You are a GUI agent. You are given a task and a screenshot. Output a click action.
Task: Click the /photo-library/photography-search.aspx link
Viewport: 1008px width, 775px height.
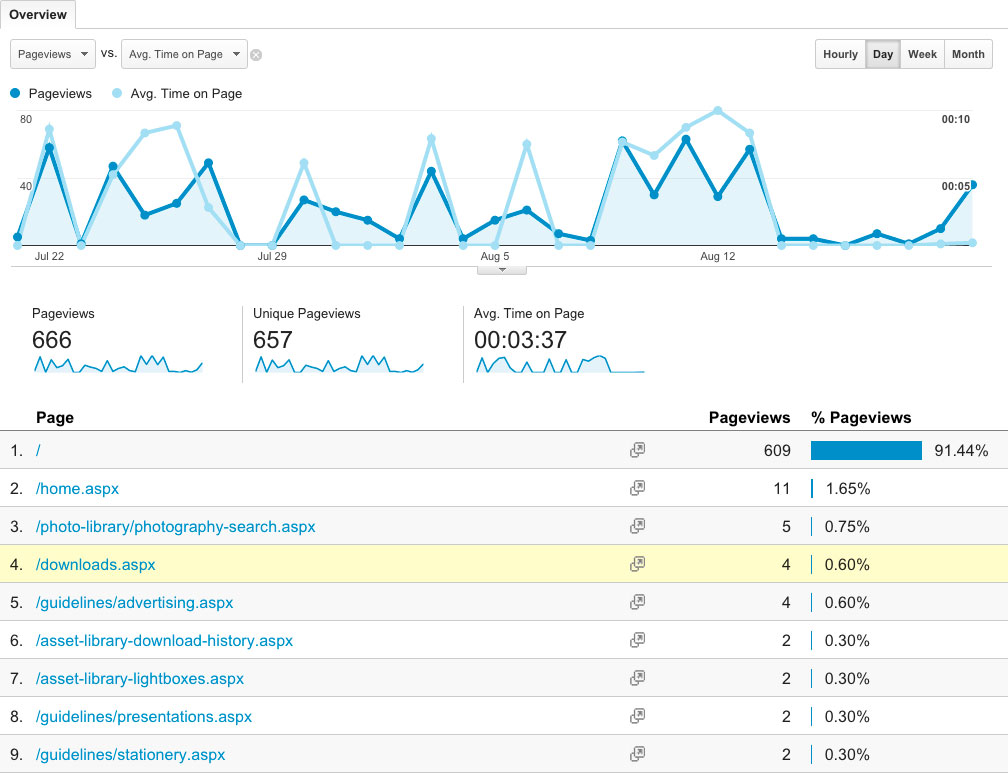click(x=175, y=526)
